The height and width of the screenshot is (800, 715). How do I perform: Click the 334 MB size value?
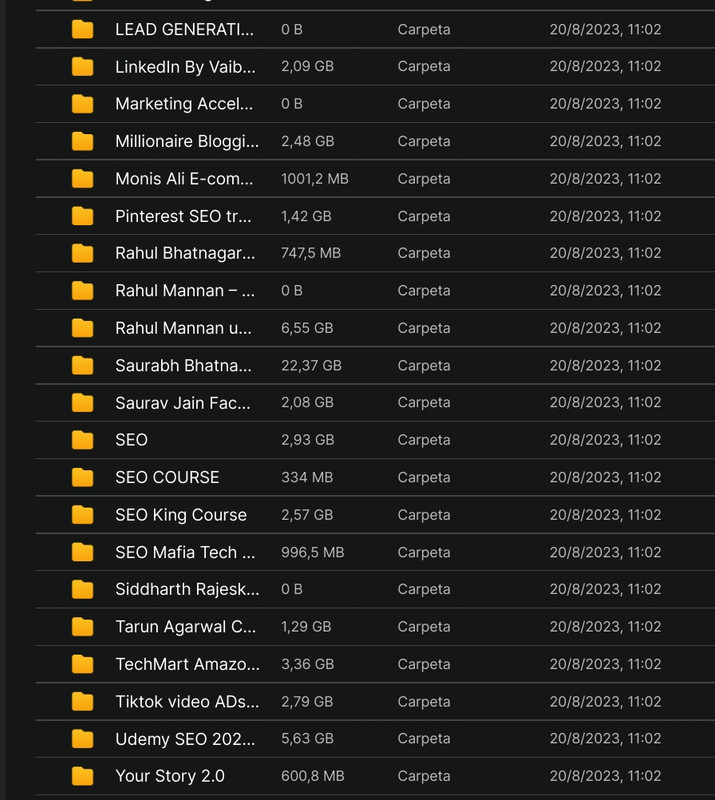pyautogui.click(x=307, y=477)
